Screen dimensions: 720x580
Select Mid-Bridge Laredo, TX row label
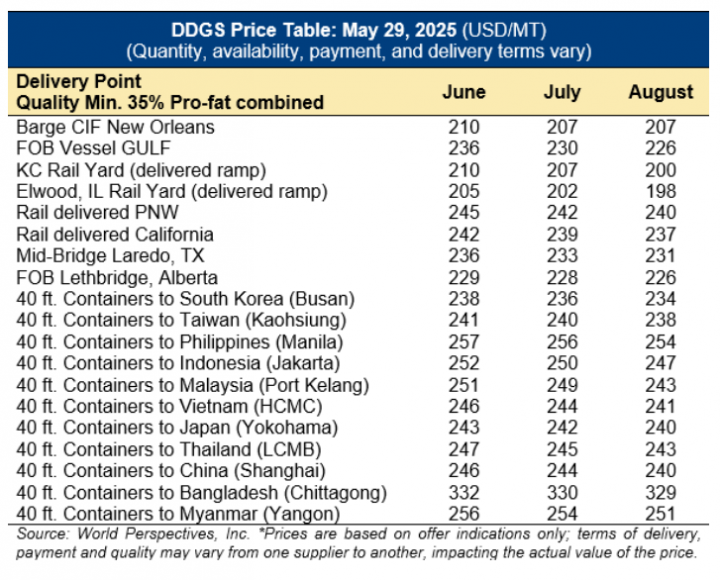coord(110,255)
